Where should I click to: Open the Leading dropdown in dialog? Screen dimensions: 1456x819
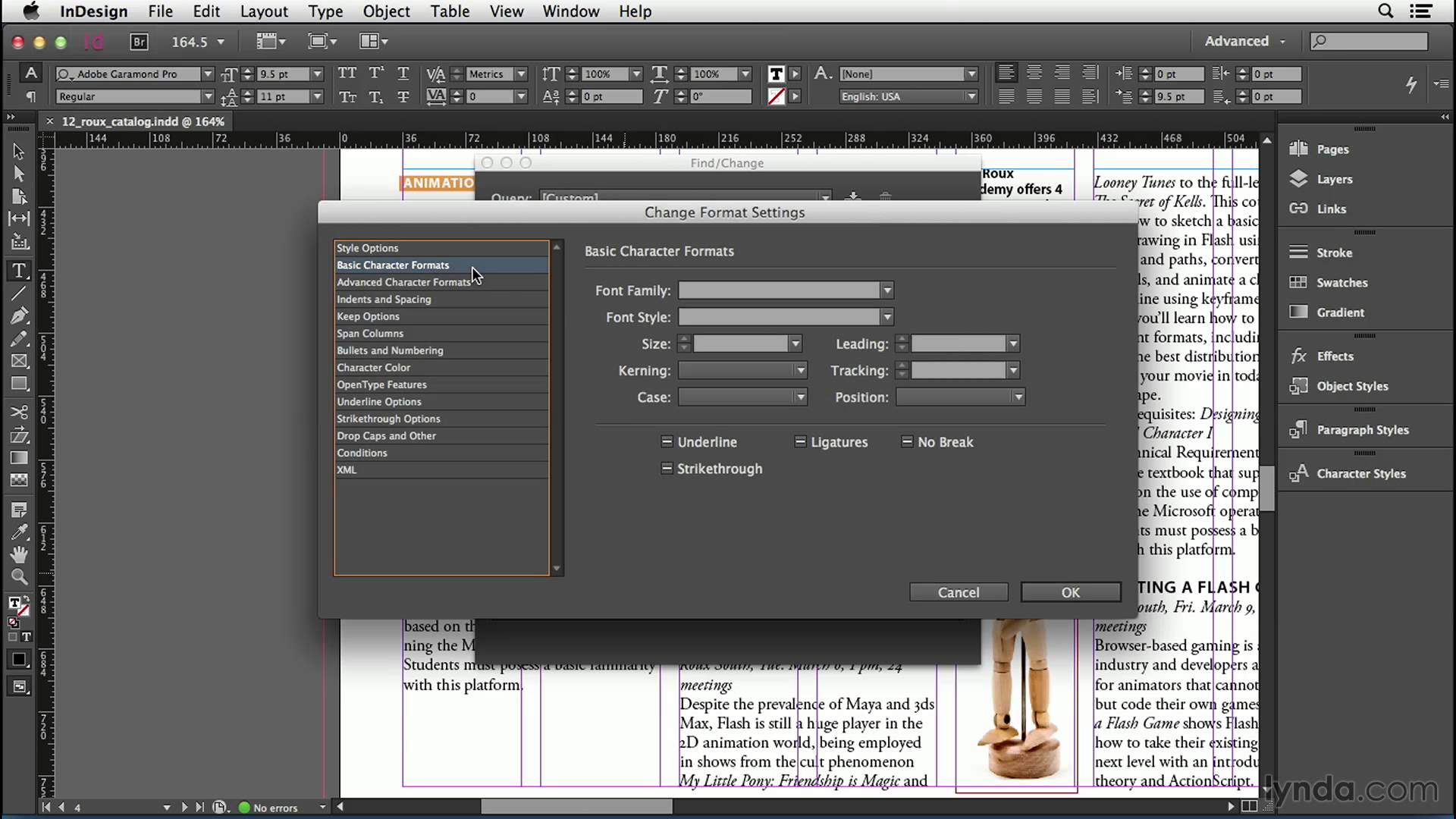tap(1012, 344)
